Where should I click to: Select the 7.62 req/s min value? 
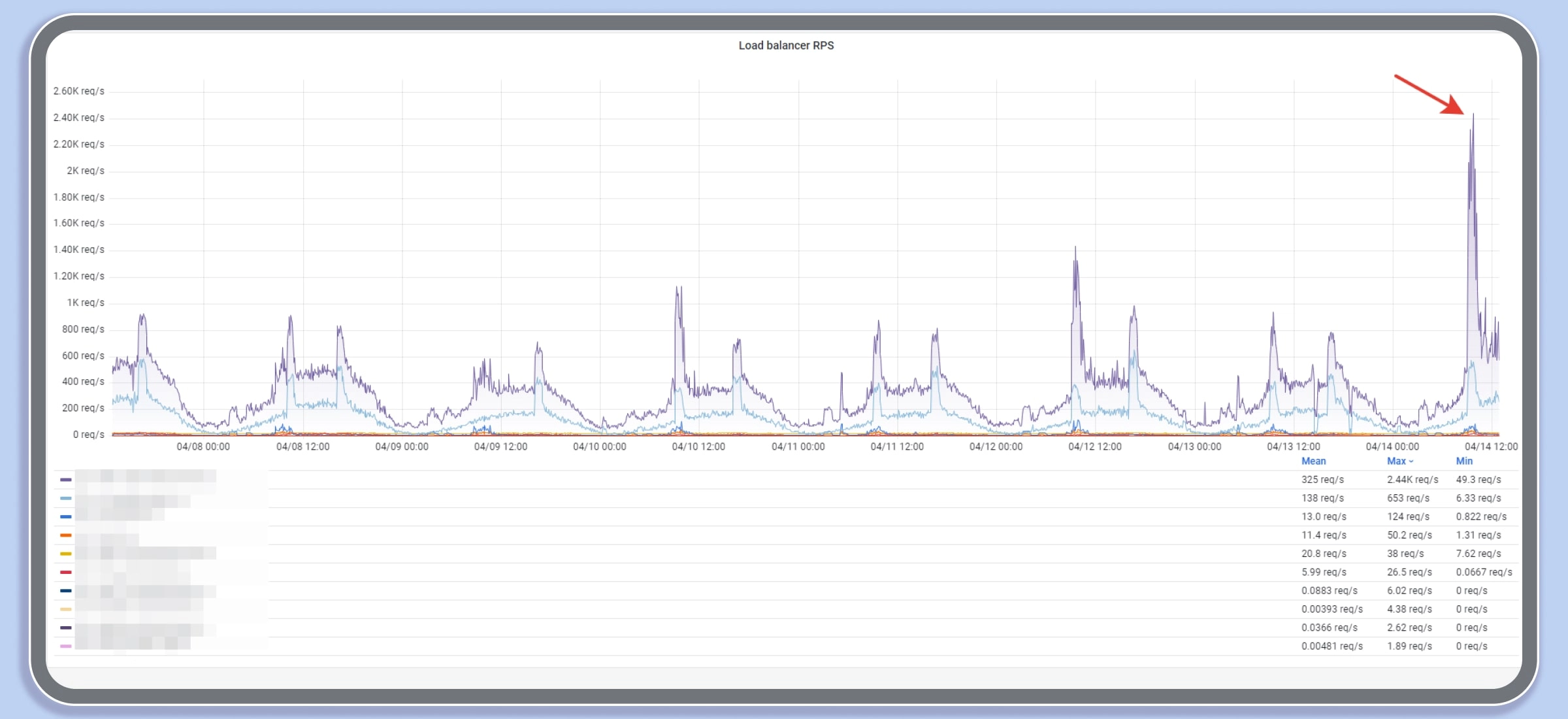click(x=1478, y=554)
